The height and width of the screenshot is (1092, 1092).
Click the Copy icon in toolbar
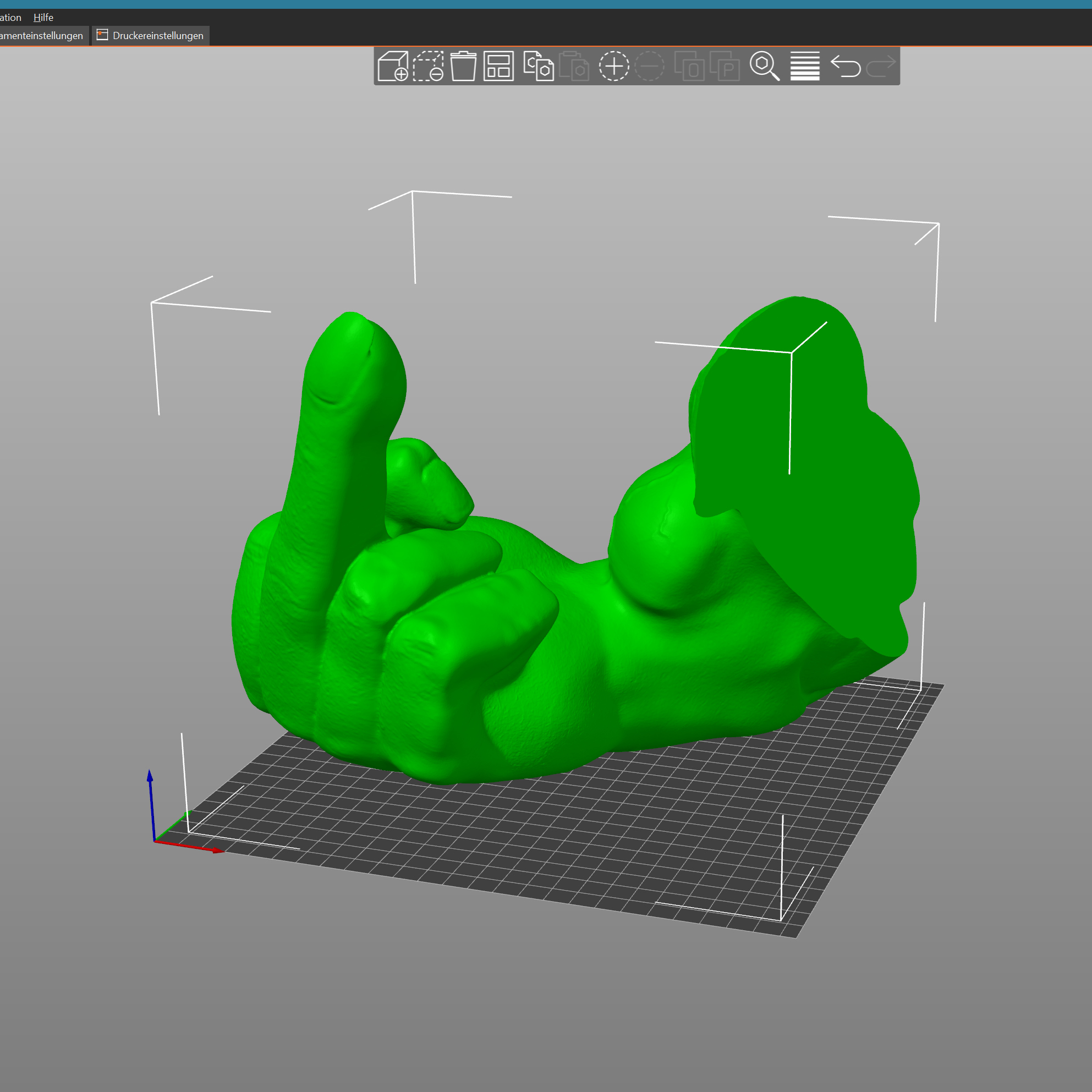pos(538,66)
